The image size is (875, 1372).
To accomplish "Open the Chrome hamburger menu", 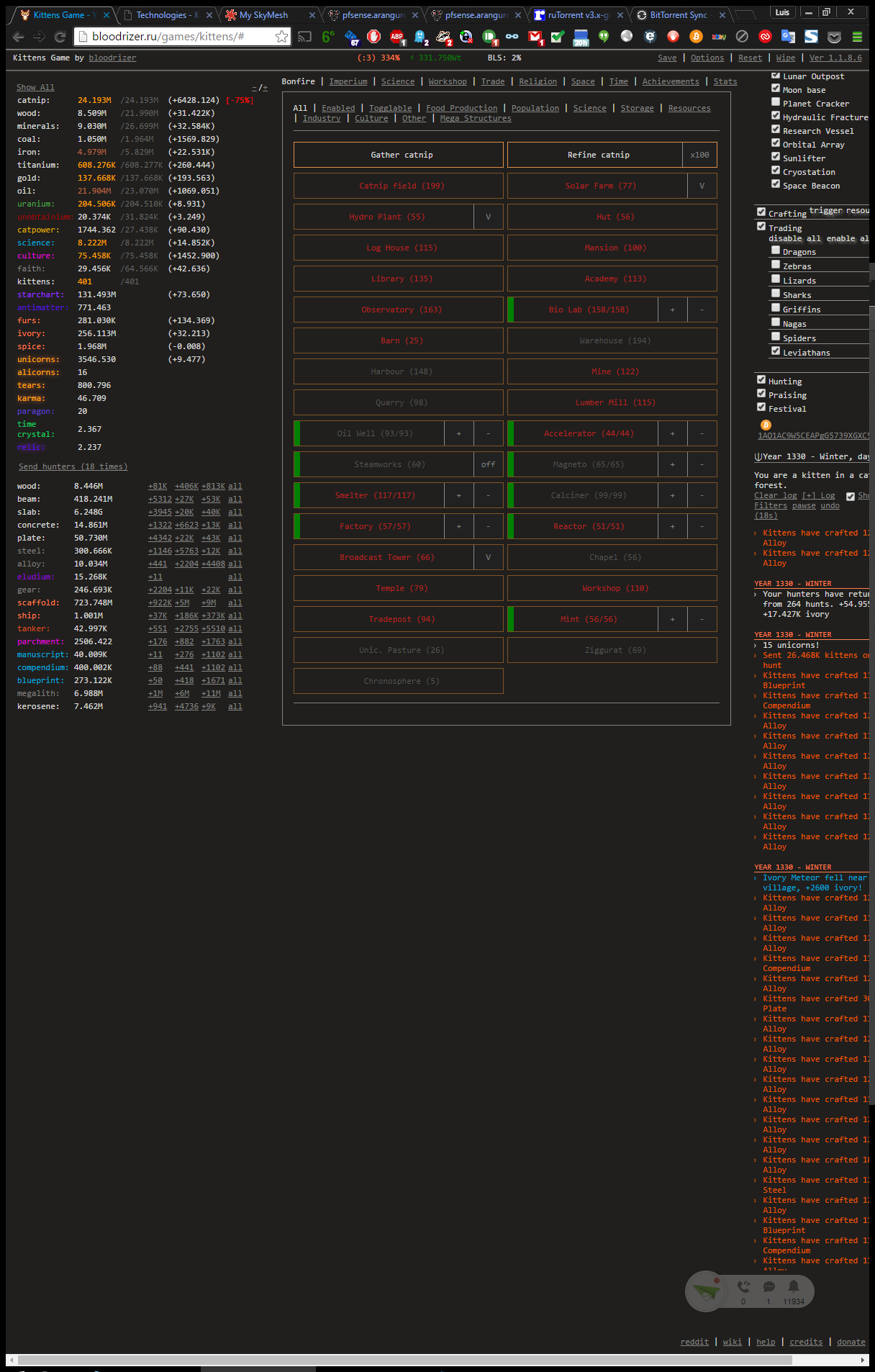I will coord(857,37).
